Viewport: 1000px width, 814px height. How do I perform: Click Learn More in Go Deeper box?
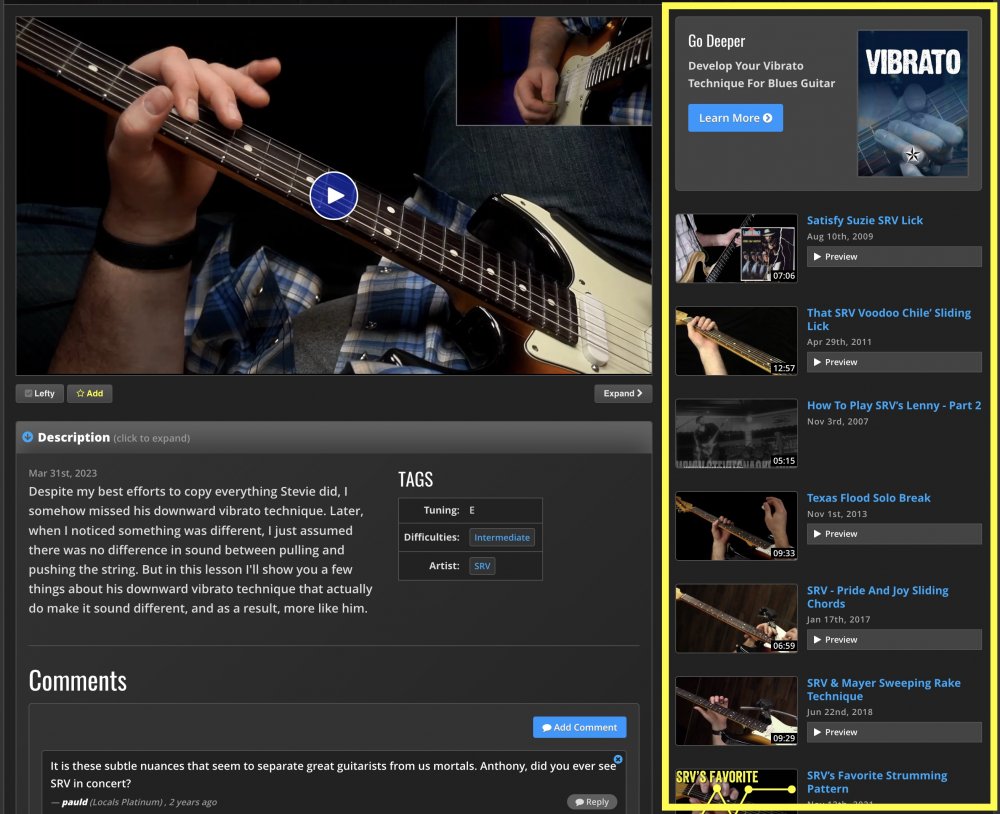(x=735, y=118)
